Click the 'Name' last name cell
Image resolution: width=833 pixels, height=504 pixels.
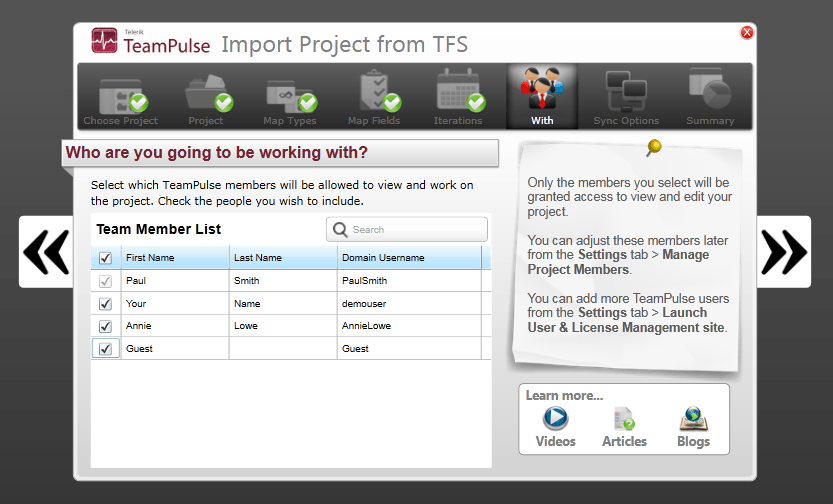coord(283,303)
